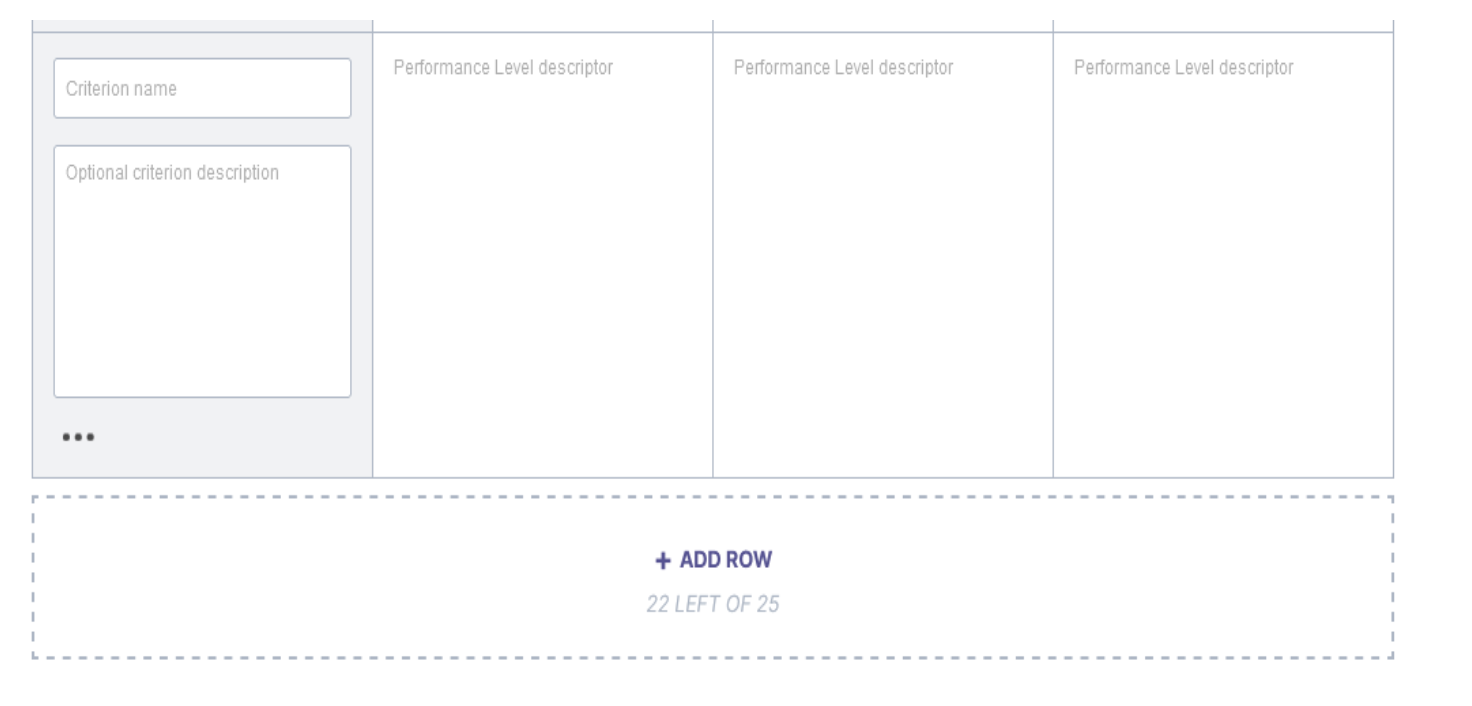This screenshot has width=1472, height=706.
Task: Click the '22 LEFT OF 25' counter text
Action: 713,604
